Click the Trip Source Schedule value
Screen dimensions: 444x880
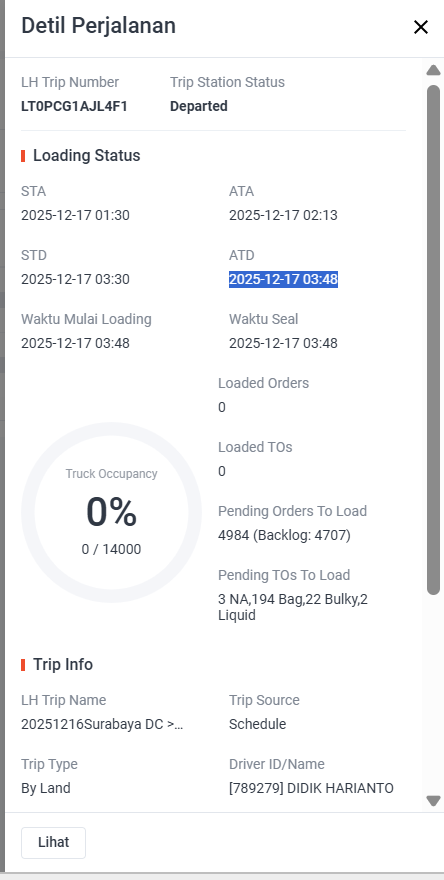(x=258, y=724)
